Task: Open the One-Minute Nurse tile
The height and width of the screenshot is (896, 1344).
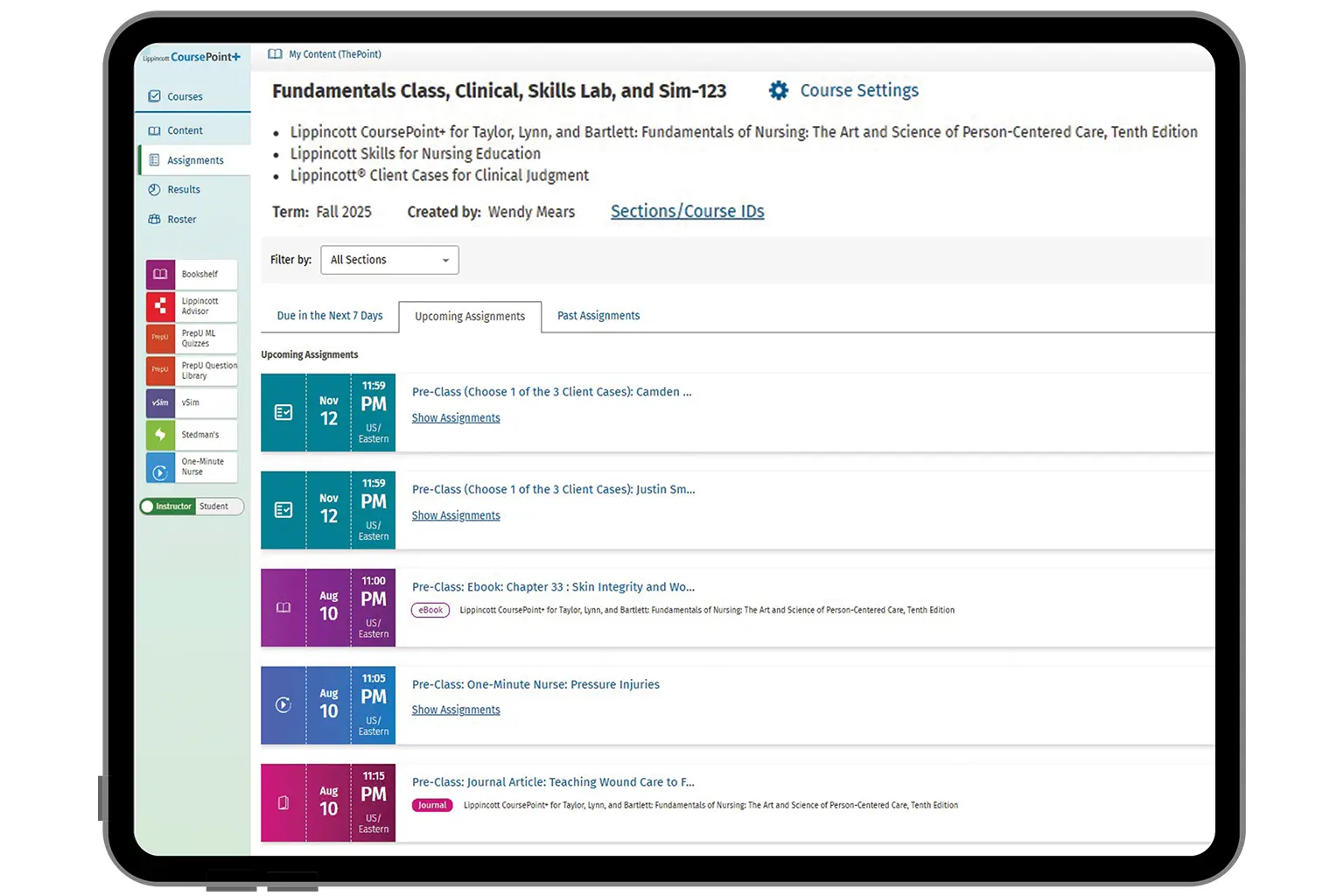Action: [x=161, y=467]
